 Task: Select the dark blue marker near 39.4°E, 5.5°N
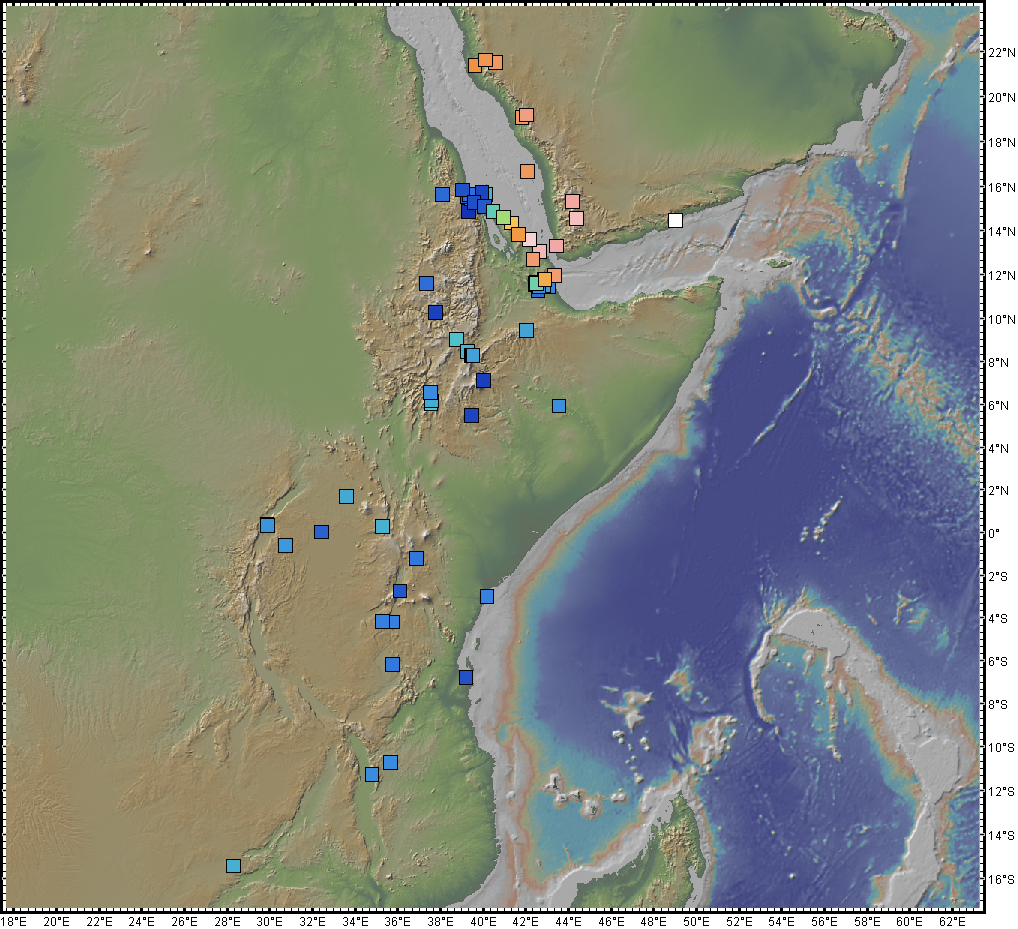click(471, 415)
